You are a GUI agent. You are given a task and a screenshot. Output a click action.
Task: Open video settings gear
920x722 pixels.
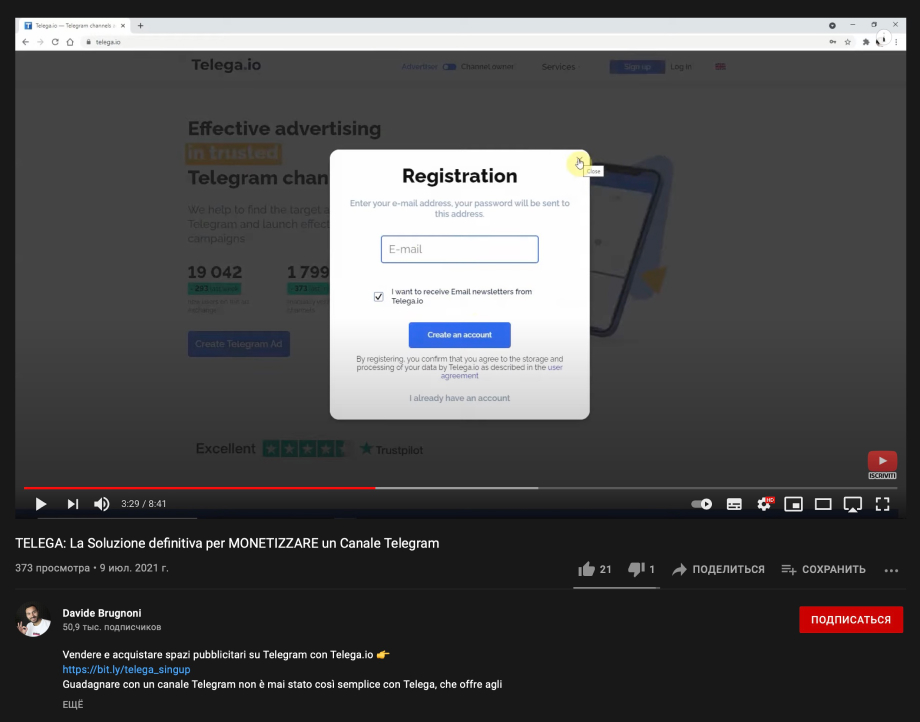[765, 504]
